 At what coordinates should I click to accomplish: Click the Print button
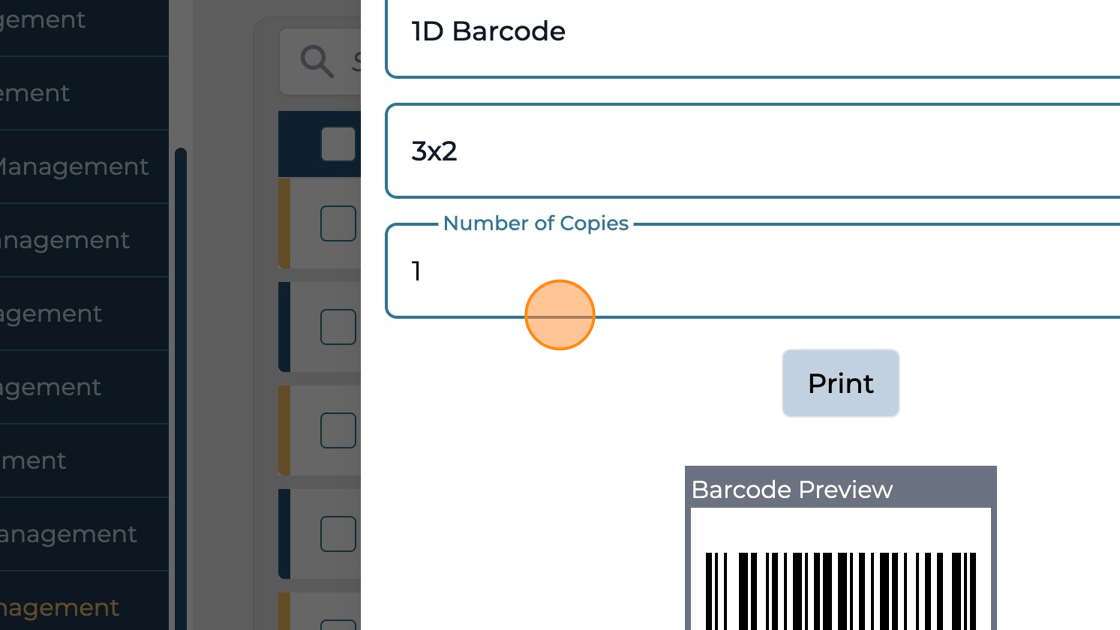(x=840, y=383)
